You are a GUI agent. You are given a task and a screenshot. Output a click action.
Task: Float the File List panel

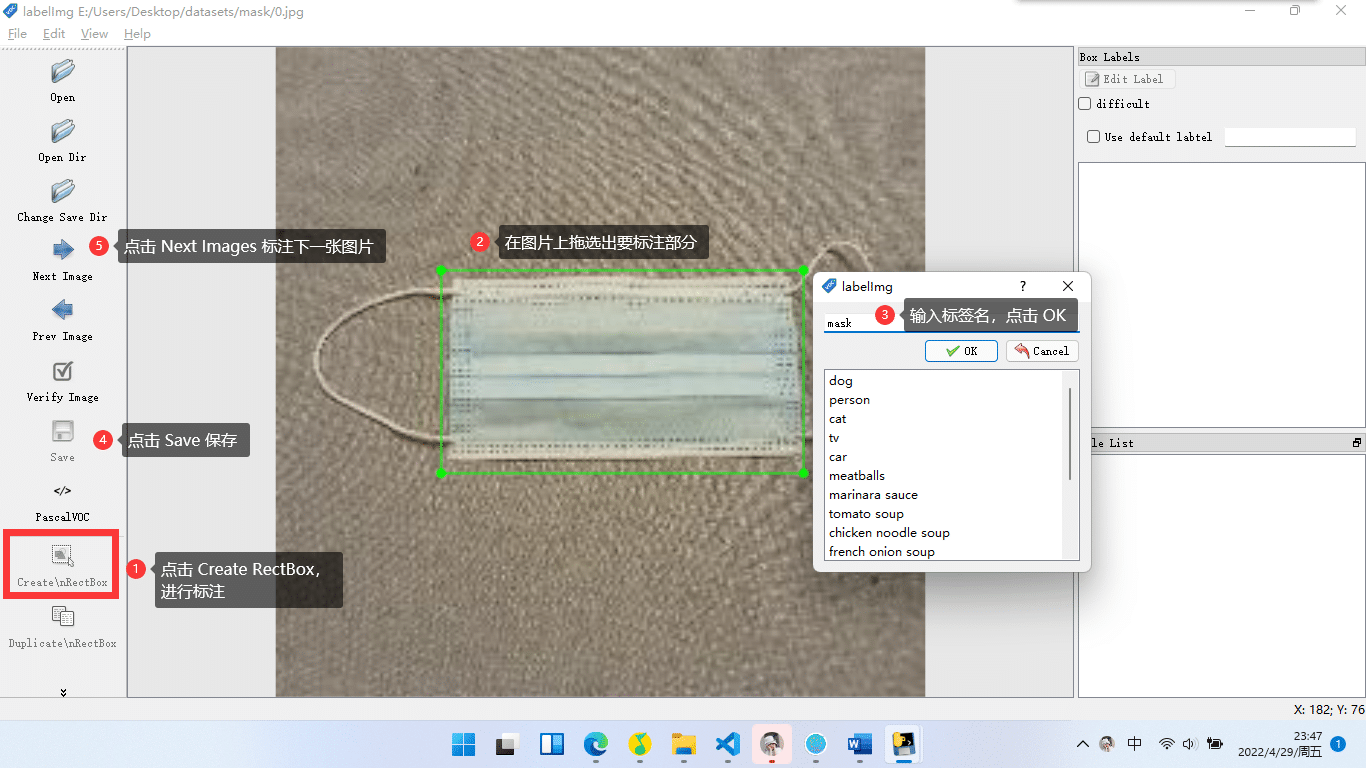pos(1356,443)
